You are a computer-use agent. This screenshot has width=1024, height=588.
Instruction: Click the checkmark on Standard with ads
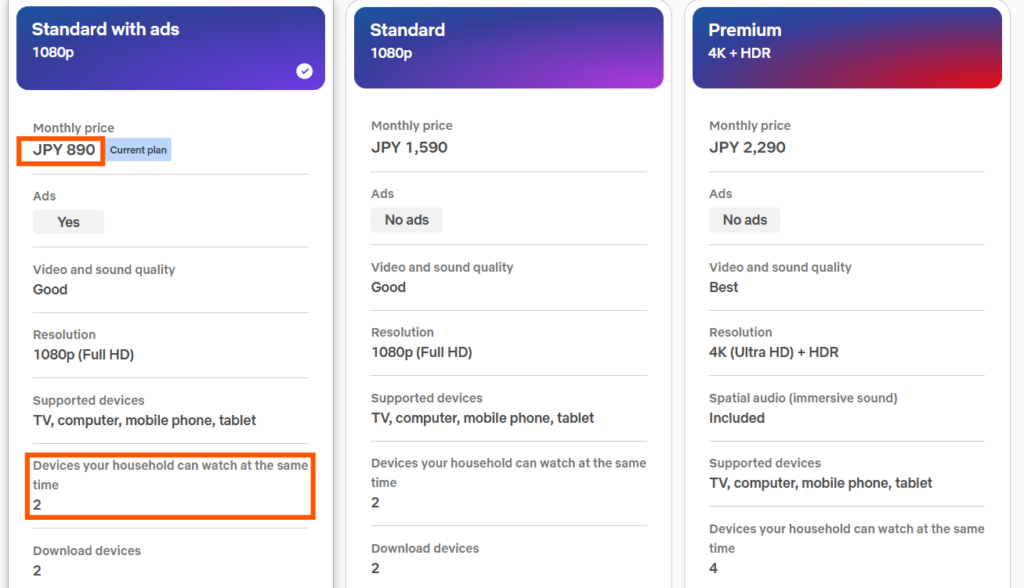tap(305, 71)
